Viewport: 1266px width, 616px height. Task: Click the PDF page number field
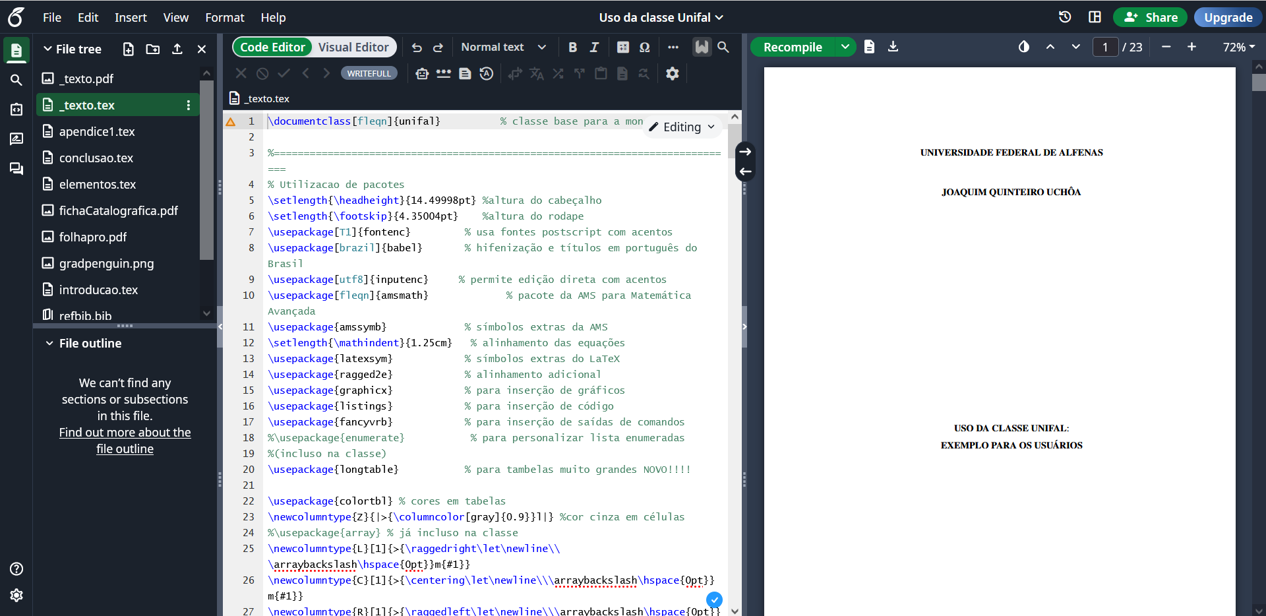coord(1104,47)
